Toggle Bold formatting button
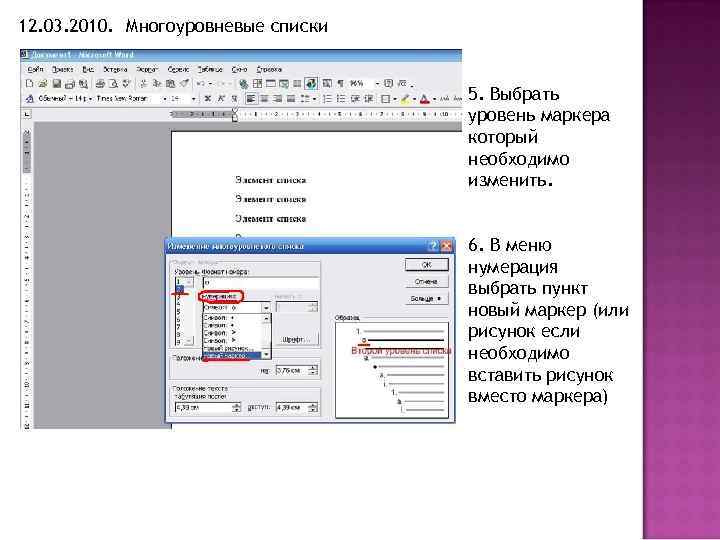 [208, 99]
